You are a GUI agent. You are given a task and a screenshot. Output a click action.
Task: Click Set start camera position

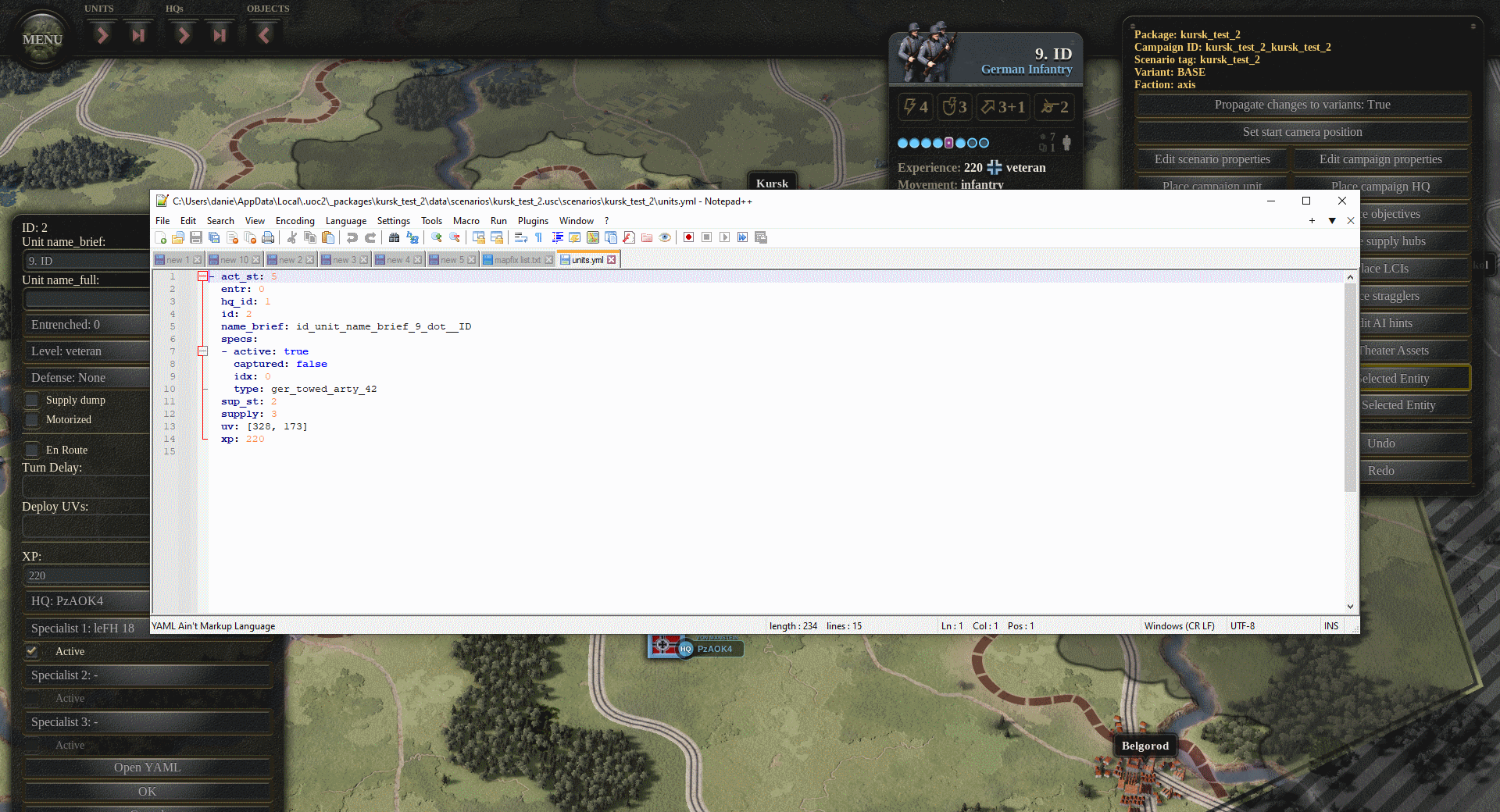pyautogui.click(x=1302, y=132)
